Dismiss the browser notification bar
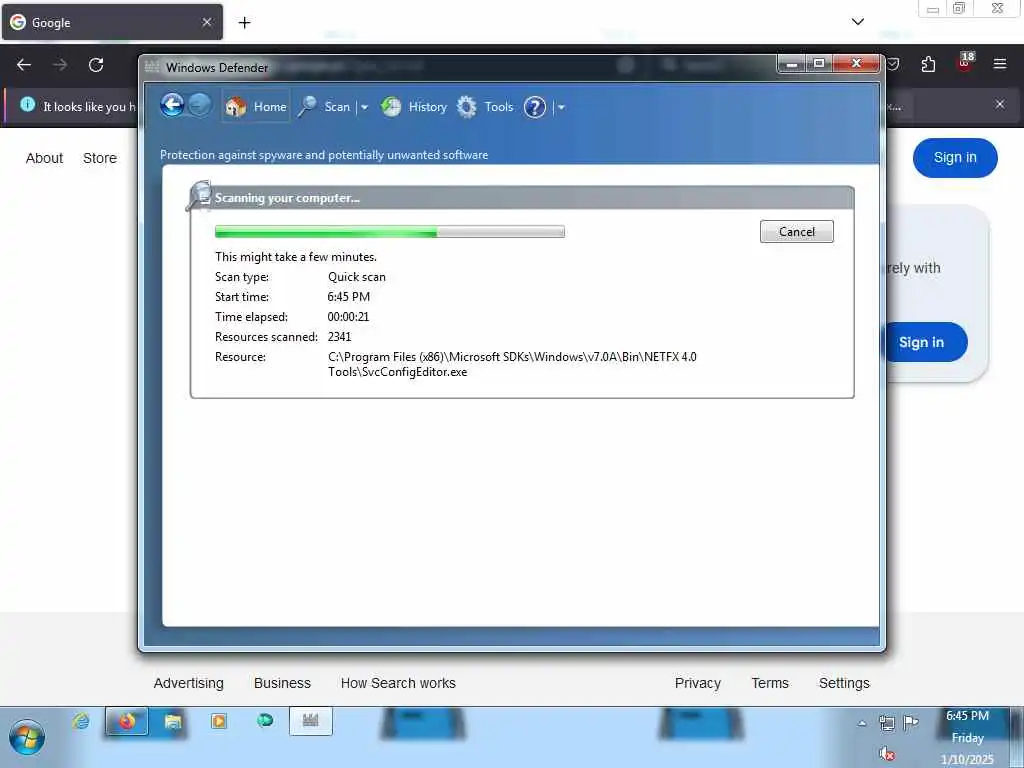 pos(1000,104)
